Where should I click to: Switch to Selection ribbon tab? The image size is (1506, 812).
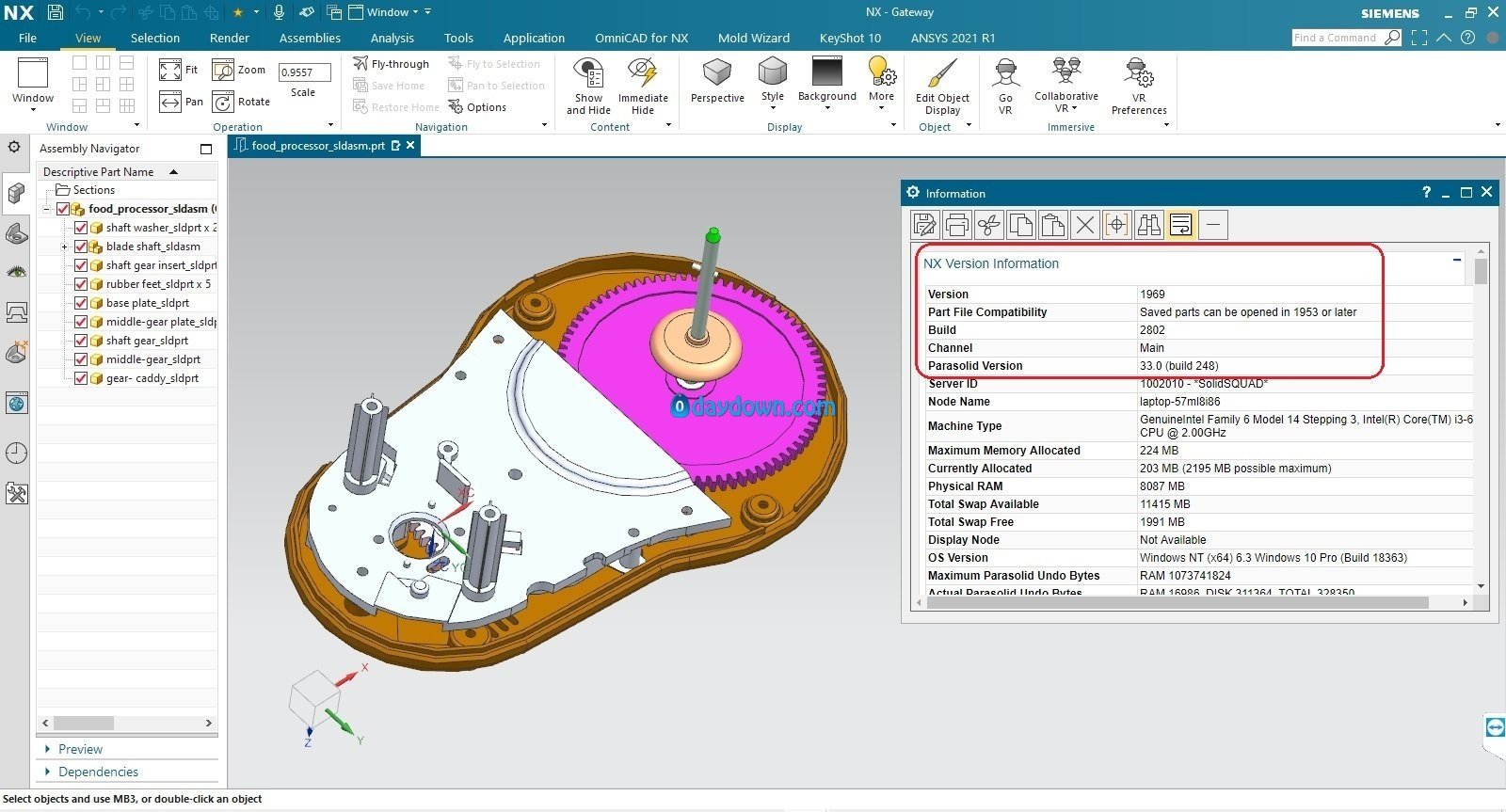tap(155, 38)
